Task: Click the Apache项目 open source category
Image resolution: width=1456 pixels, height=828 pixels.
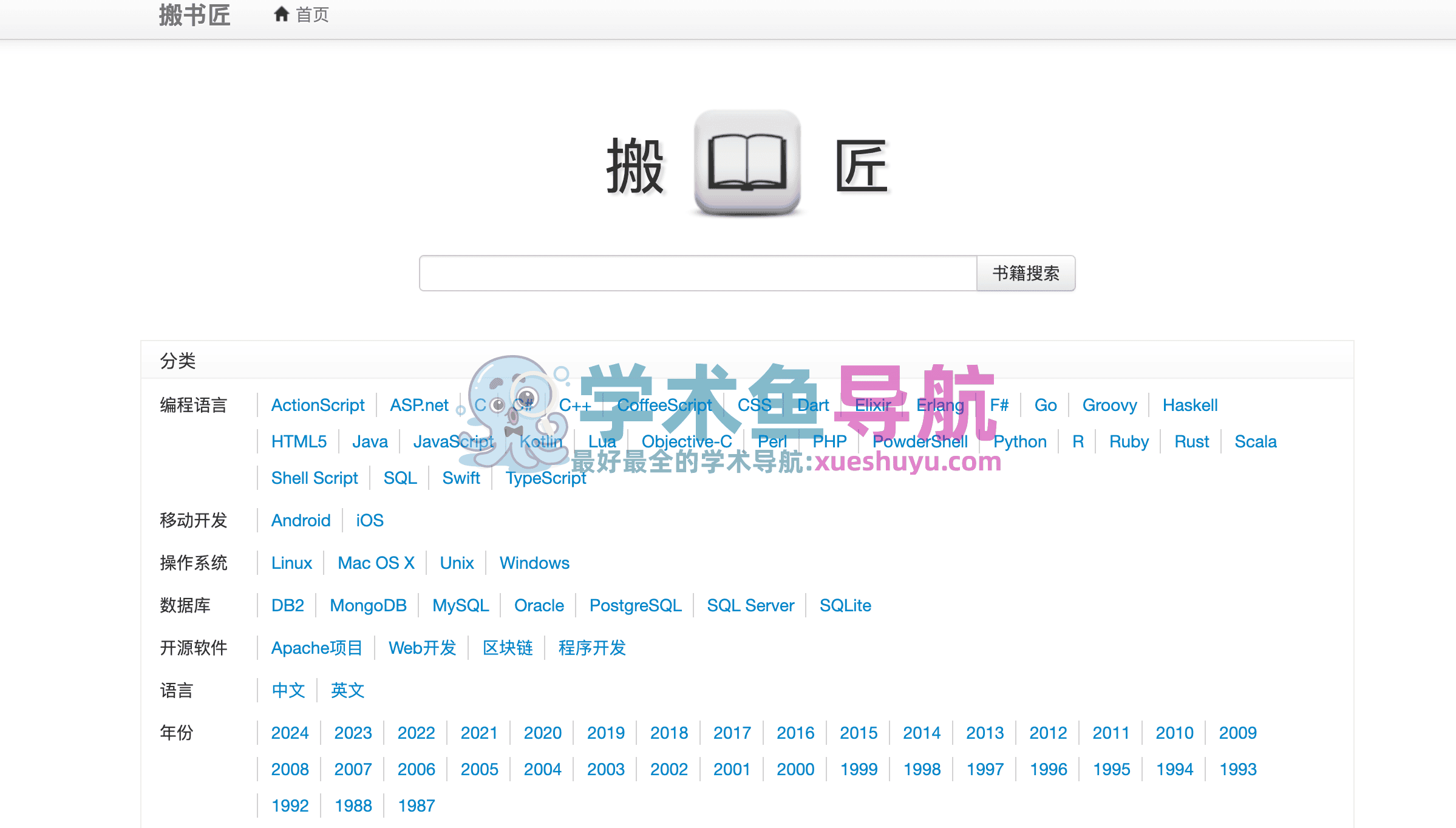Action: coord(316,648)
